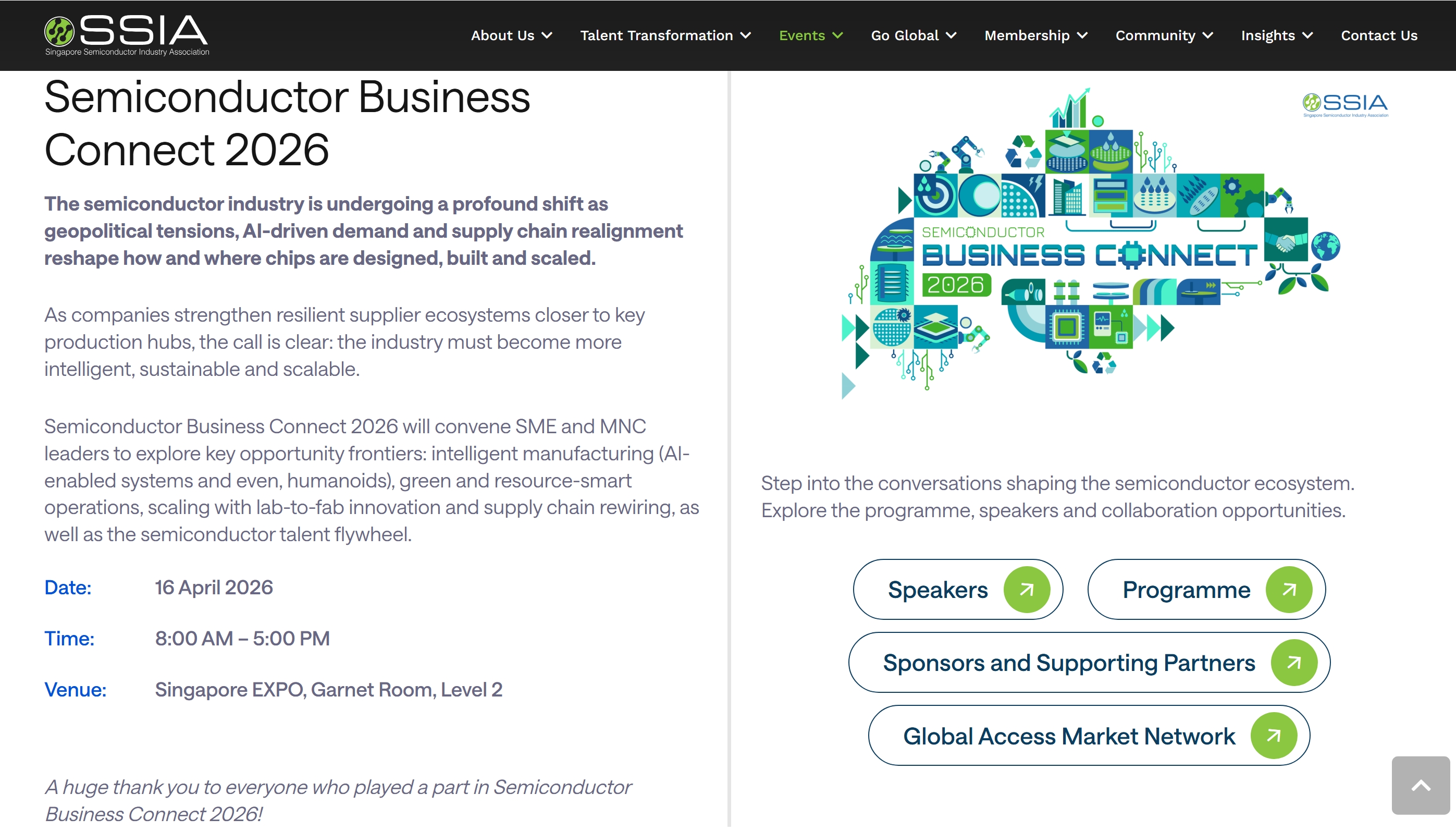Click the bold paragraph starting 'The semiconductor industry is undergoing'
This screenshot has width=1456, height=831.
(x=363, y=231)
